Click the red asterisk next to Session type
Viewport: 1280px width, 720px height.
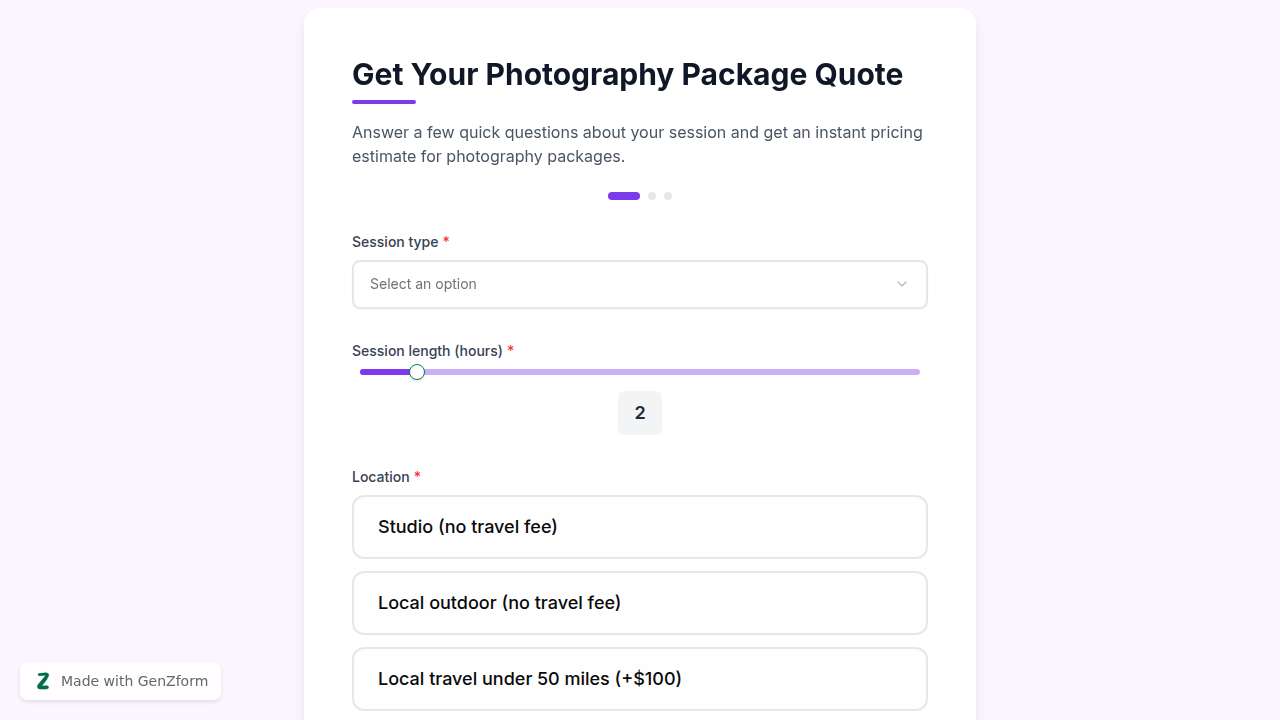pos(446,241)
